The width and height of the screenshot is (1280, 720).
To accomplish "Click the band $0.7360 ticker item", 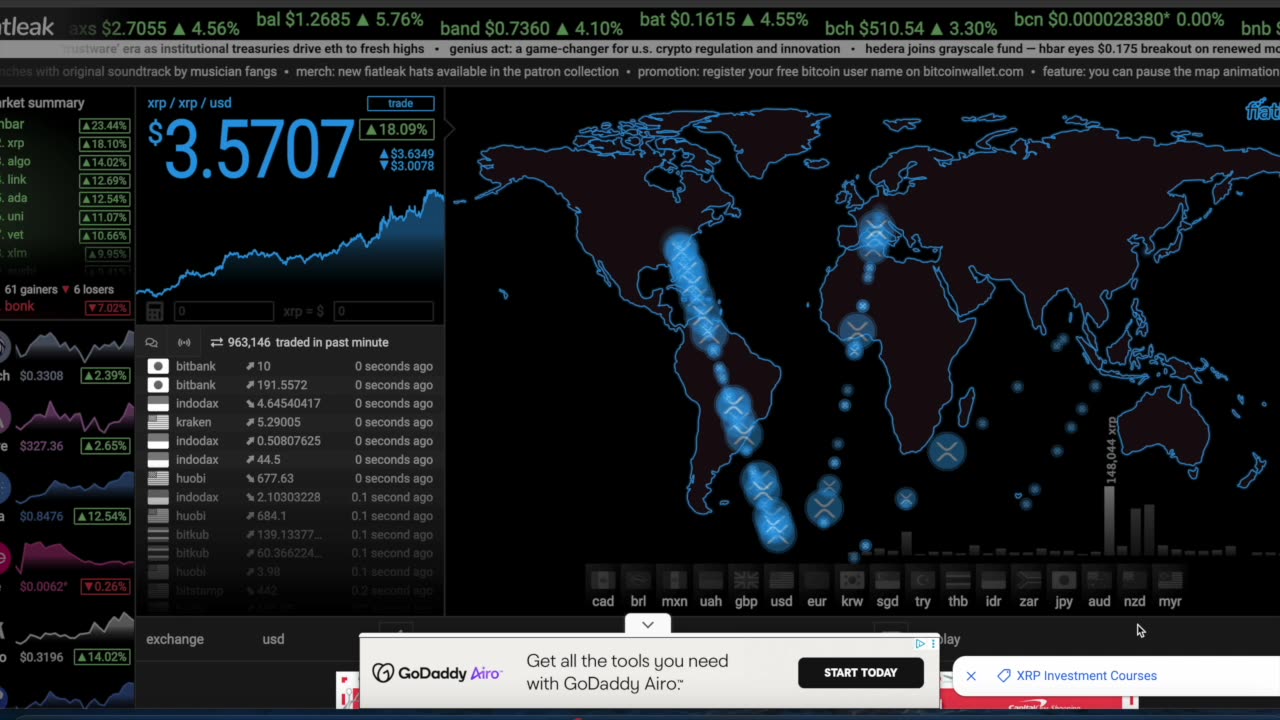I will 531,29.
